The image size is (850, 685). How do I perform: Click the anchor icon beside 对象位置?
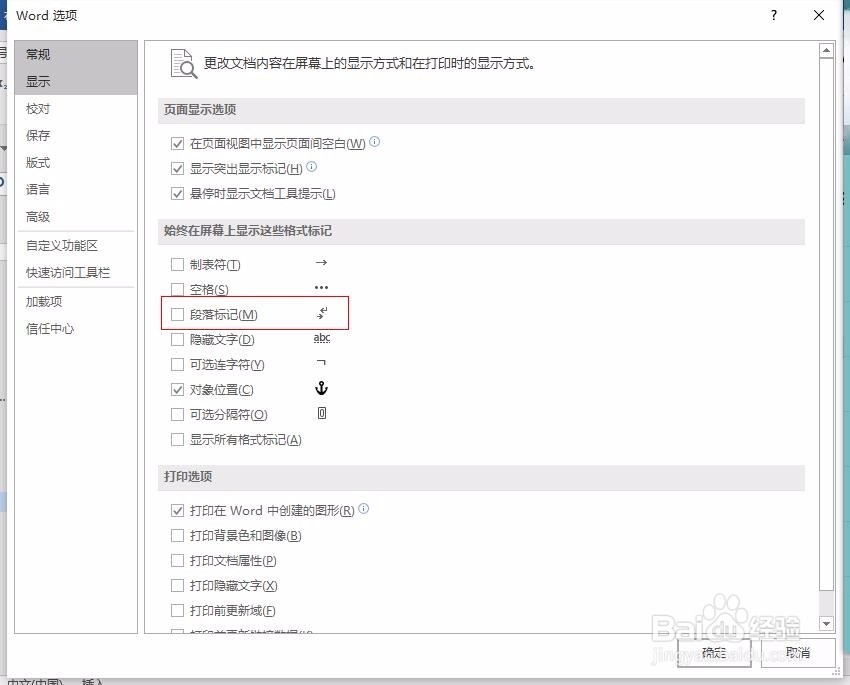coord(321,389)
